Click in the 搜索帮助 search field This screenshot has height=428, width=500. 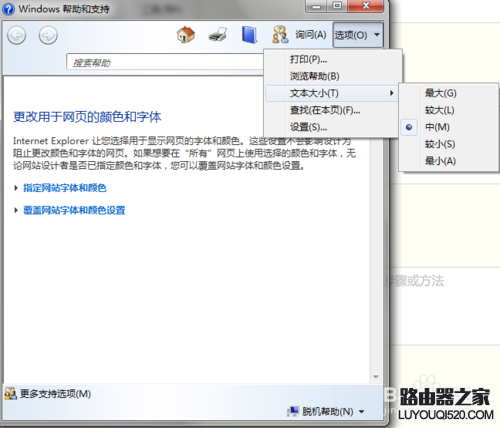(x=166, y=62)
